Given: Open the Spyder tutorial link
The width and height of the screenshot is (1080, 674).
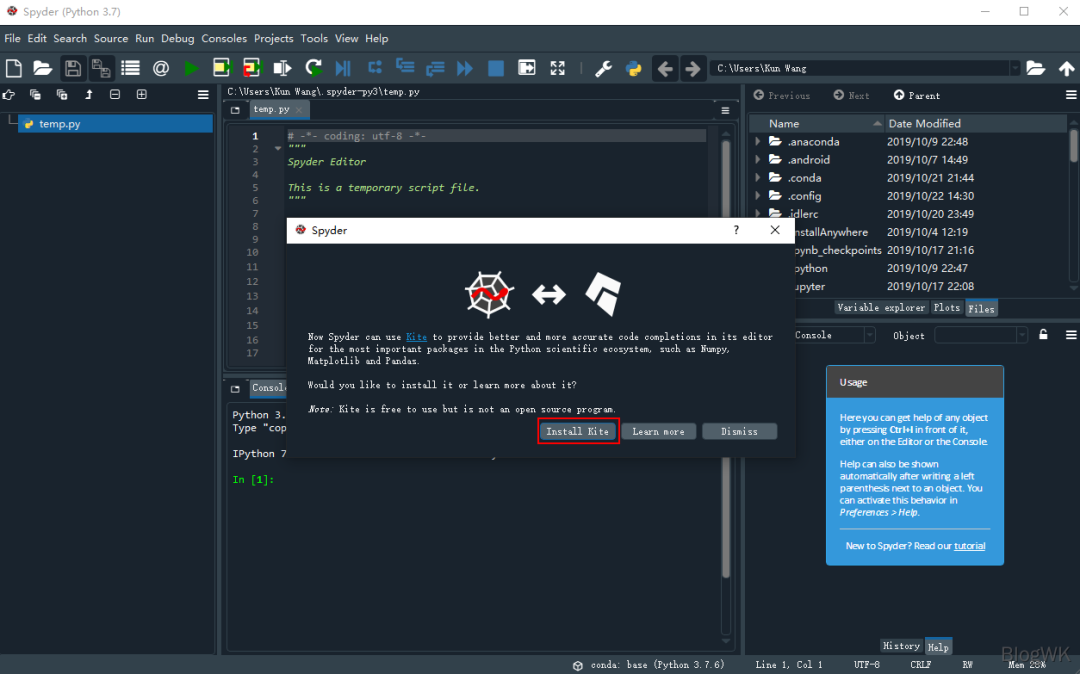Looking at the screenshot, I should coord(969,546).
